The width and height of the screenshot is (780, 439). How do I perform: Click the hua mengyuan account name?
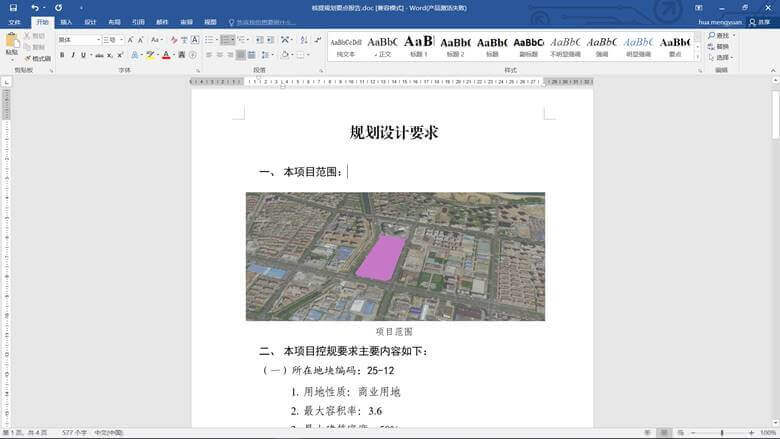click(719, 22)
